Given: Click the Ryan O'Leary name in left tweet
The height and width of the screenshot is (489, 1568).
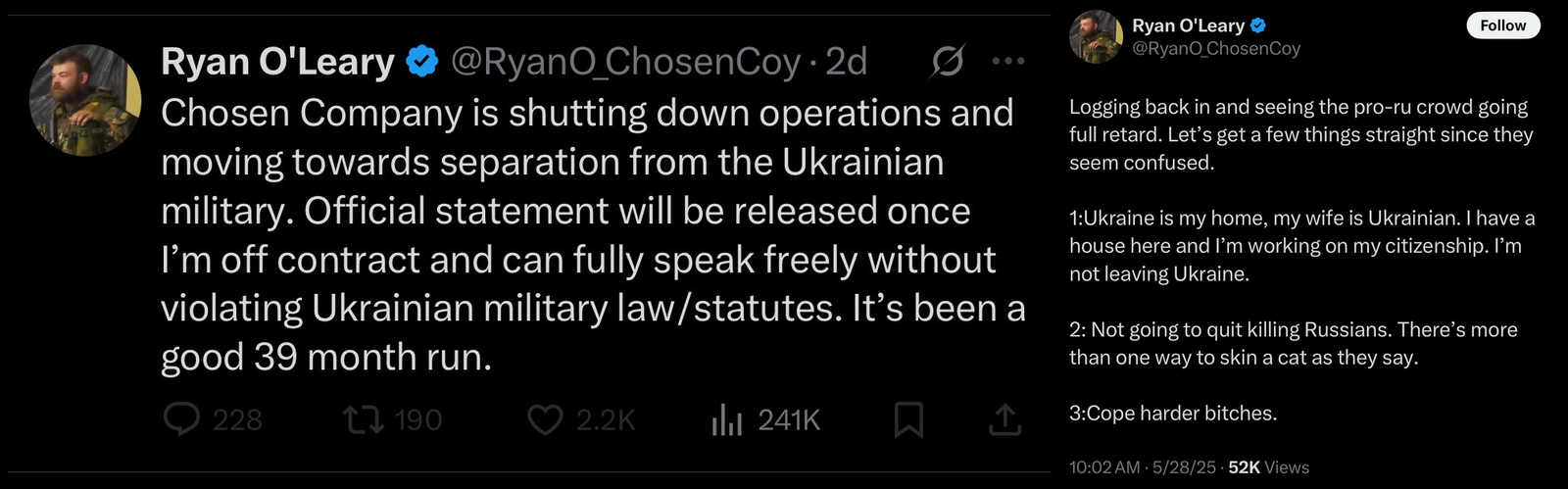Looking at the screenshot, I should (277, 62).
